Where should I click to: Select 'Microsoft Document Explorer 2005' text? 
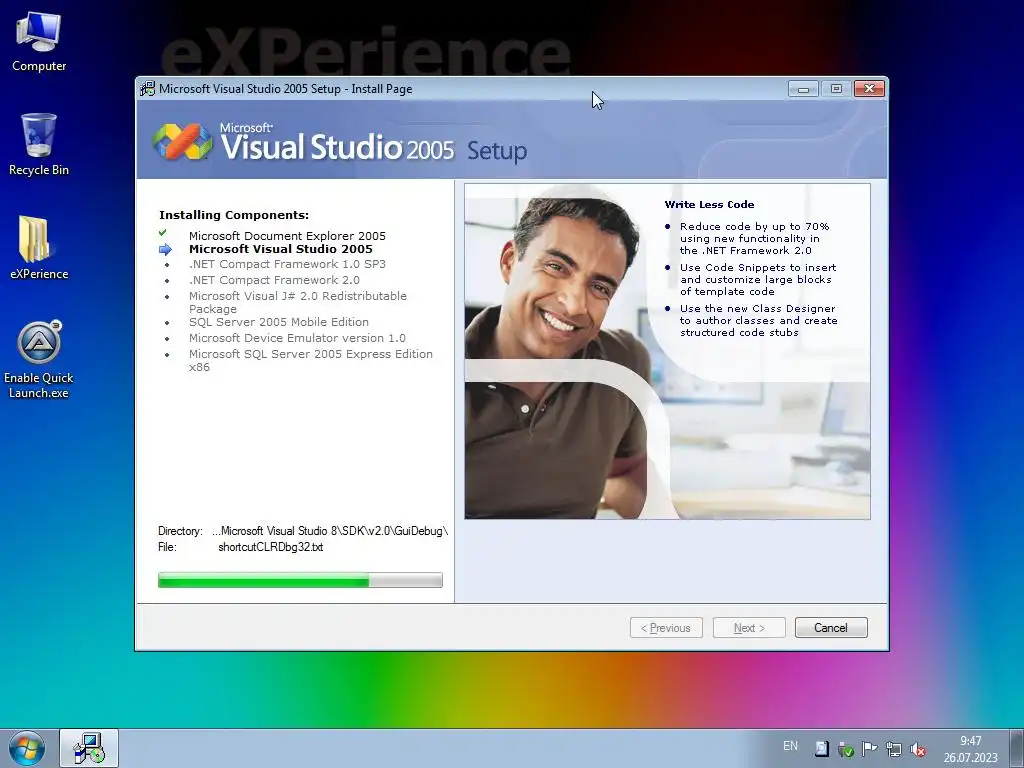[287, 236]
